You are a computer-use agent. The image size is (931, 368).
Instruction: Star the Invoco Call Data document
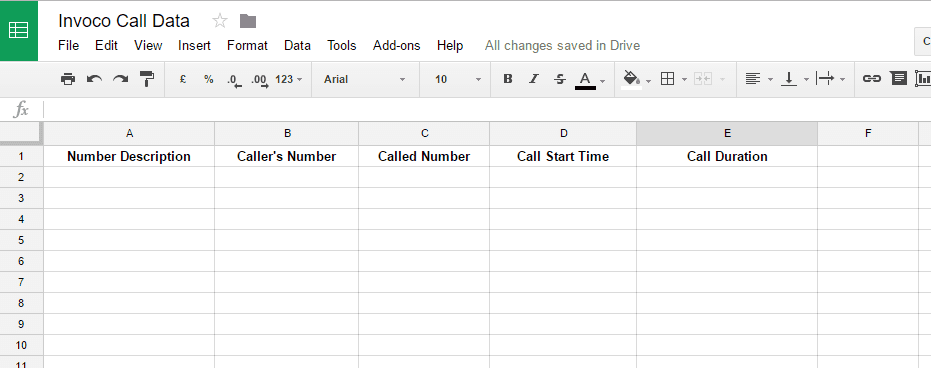tap(220, 21)
